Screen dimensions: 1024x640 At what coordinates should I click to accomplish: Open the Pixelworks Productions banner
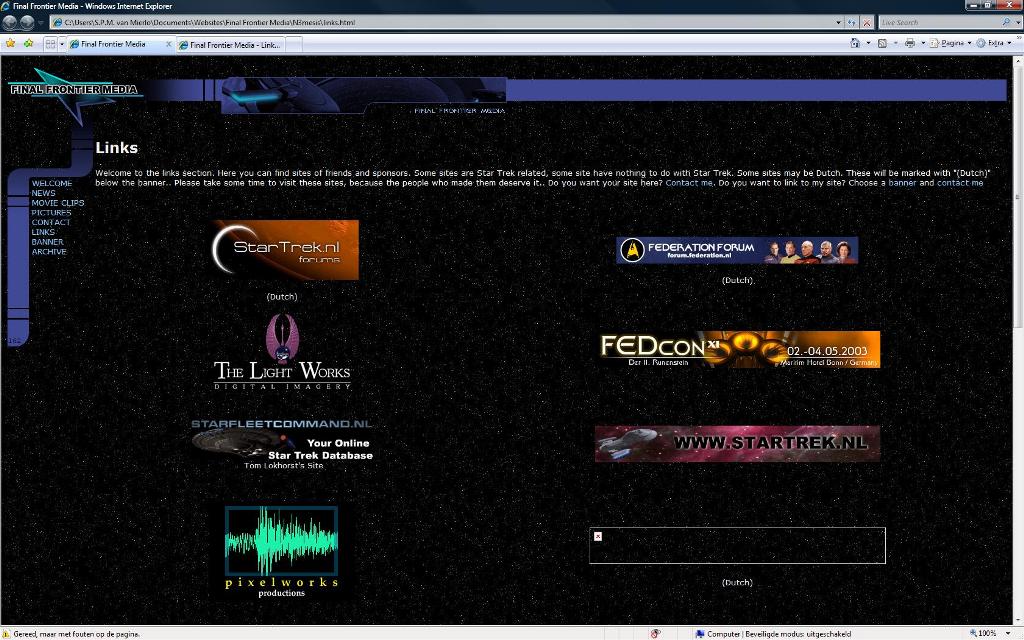tap(281, 552)
